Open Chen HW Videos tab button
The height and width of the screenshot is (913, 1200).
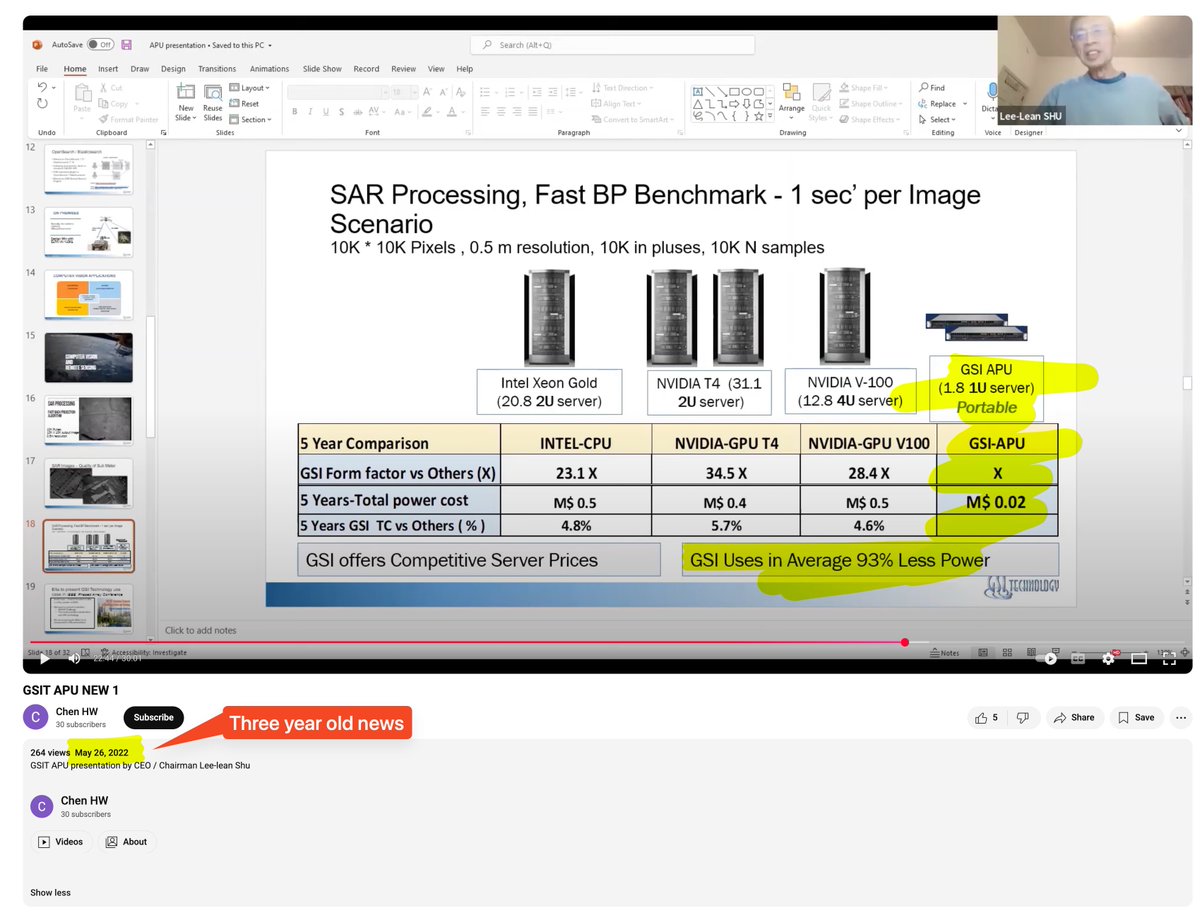point(61,842)
